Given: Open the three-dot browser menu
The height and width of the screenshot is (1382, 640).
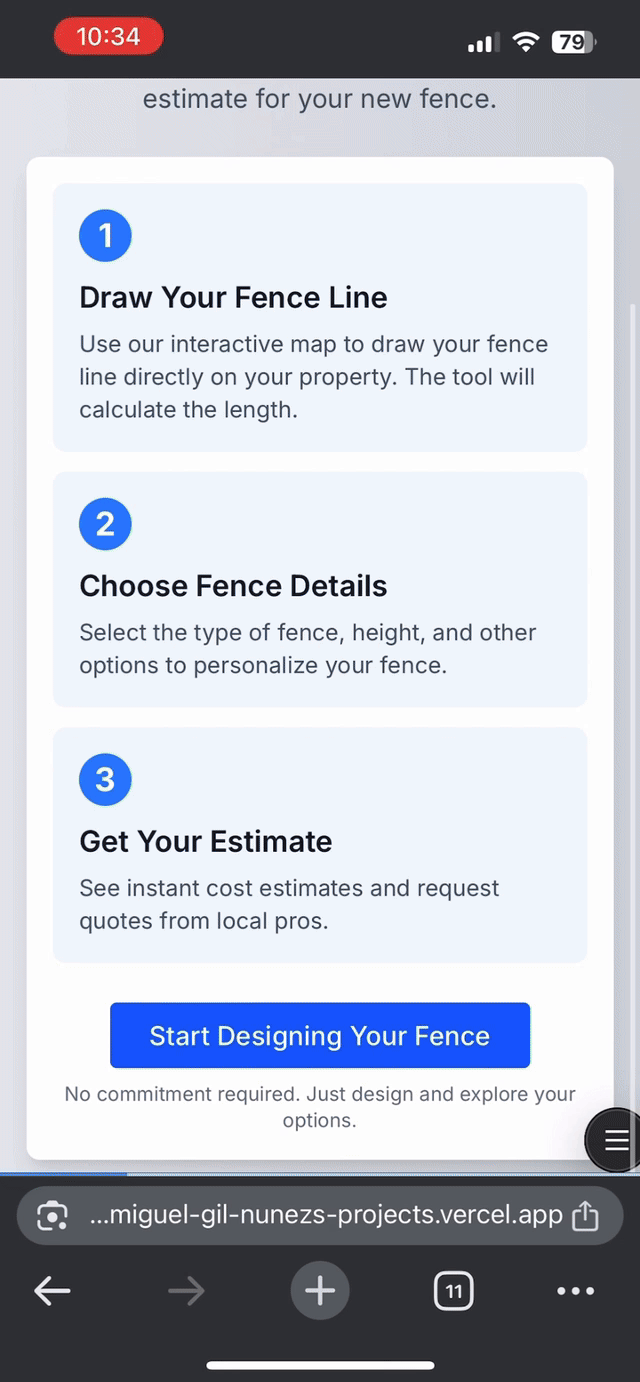Looking at the screenshot, I should [575, 1291].
